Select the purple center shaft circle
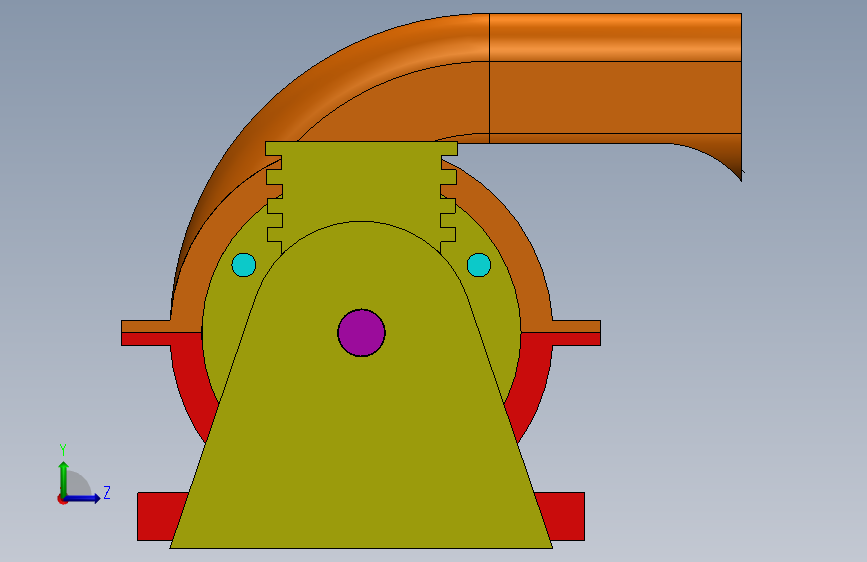The image size is (867, 562). [361, 332]
